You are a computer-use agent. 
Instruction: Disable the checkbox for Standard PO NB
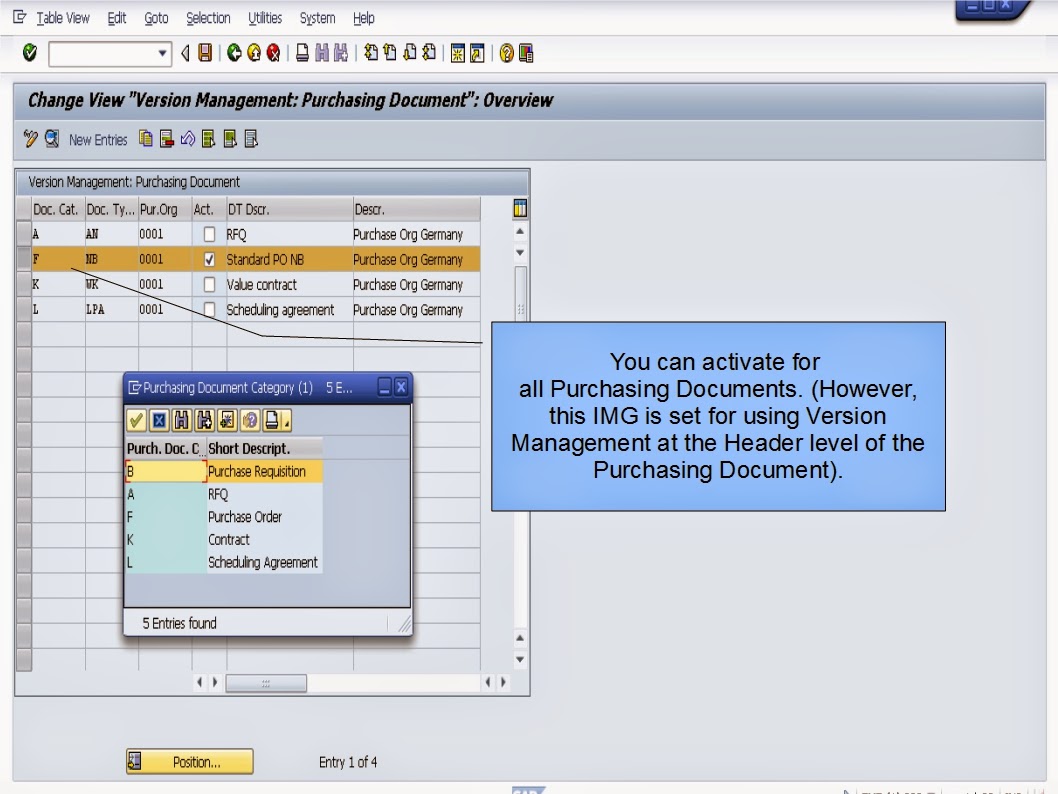[207, 259]
